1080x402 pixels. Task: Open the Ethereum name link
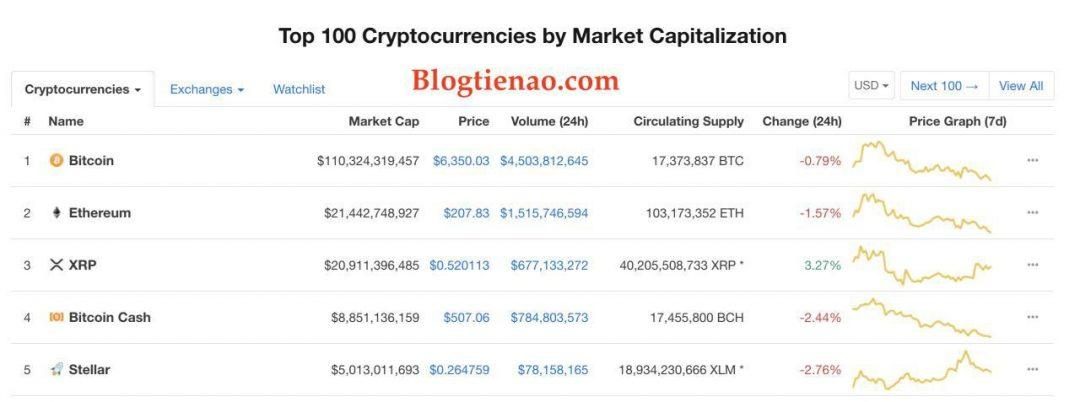click(x=99, y=213)
